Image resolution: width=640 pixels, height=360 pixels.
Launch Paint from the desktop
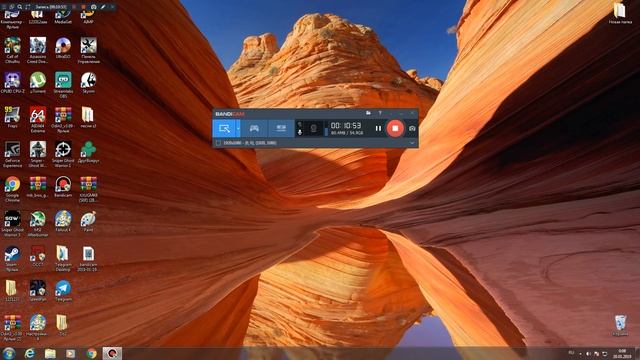[89, 221]
